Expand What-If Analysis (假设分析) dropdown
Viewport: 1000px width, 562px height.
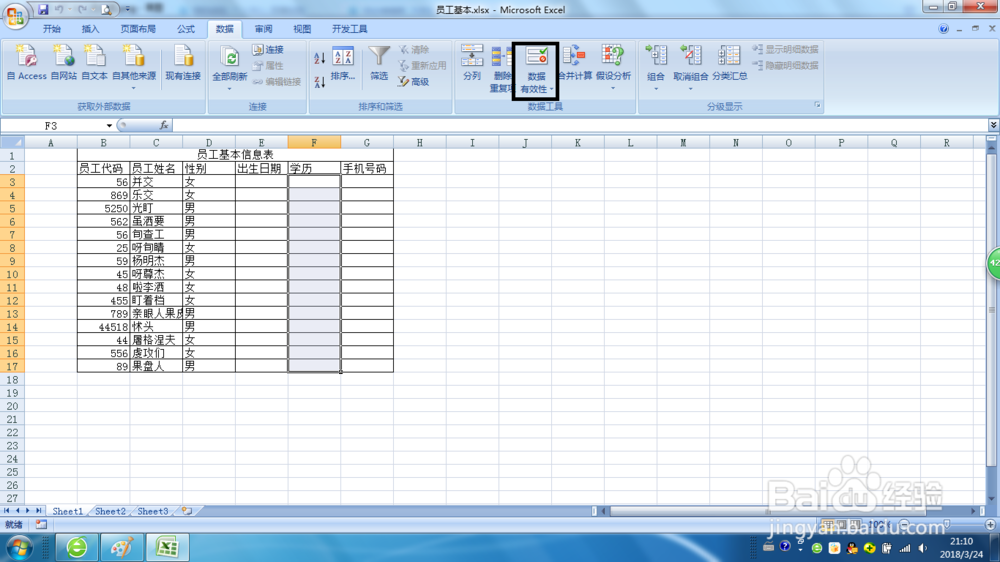[613, 88]
